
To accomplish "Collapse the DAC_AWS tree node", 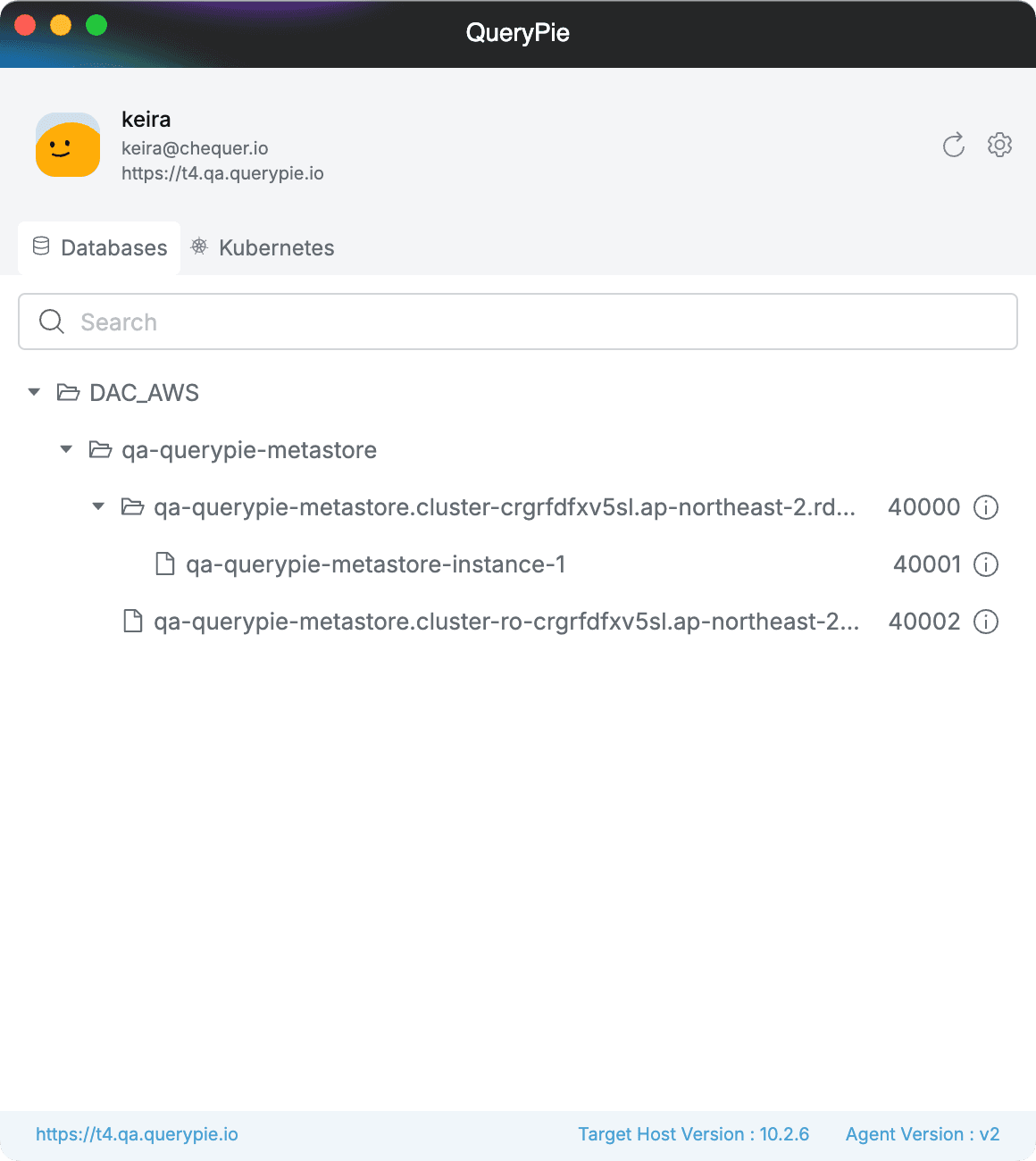I will pos(34,393).
